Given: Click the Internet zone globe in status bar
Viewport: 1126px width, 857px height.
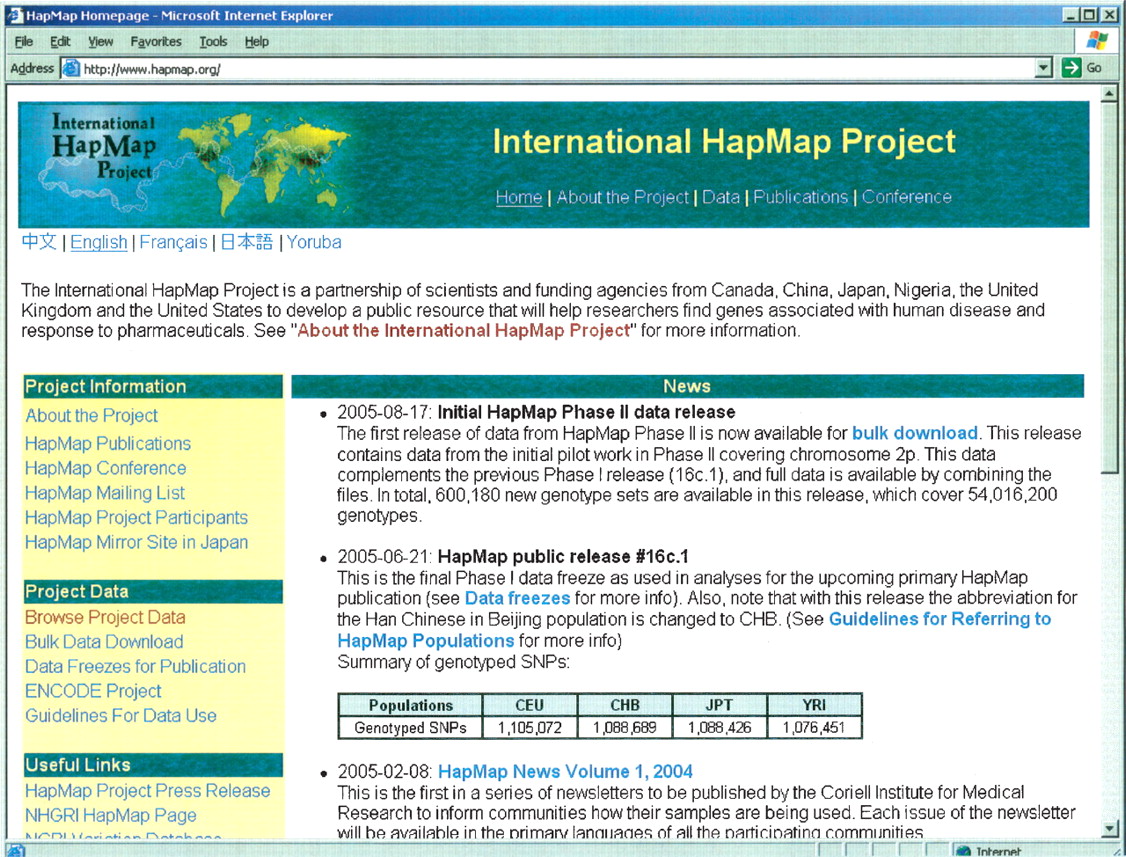Looking at the screenshot, I should (963, 851).
